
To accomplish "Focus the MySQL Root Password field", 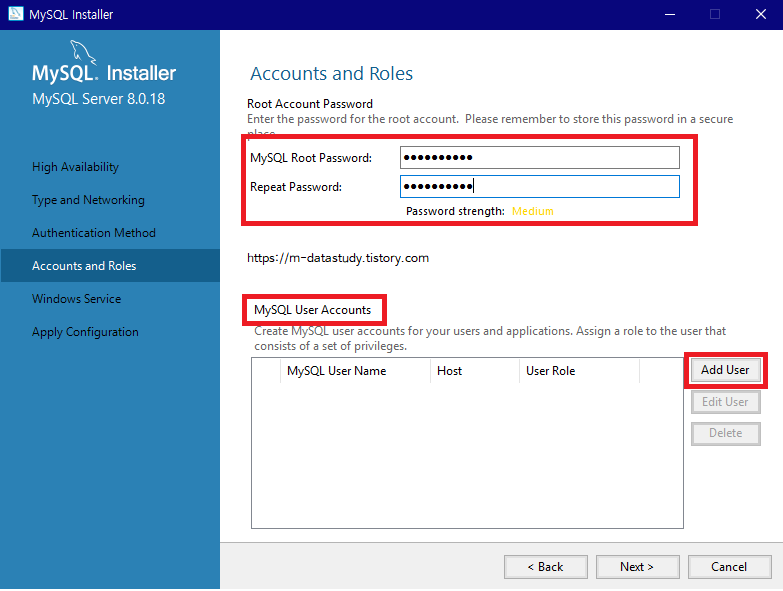I will click(539, 158).
